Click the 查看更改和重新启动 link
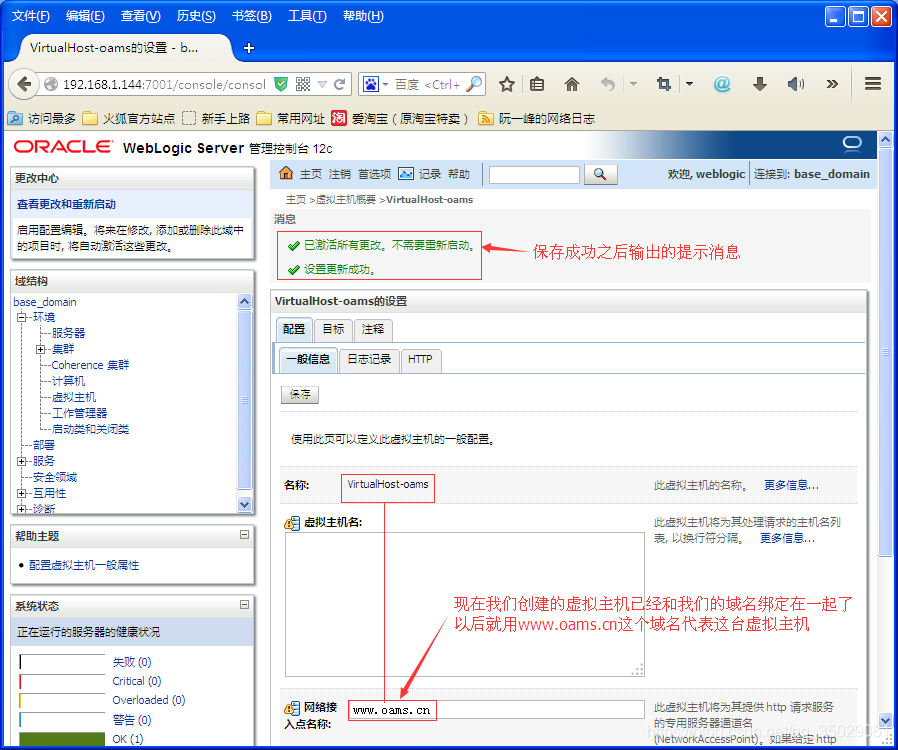The height and width of the screenshot is (750, 898). pos(66,204)
